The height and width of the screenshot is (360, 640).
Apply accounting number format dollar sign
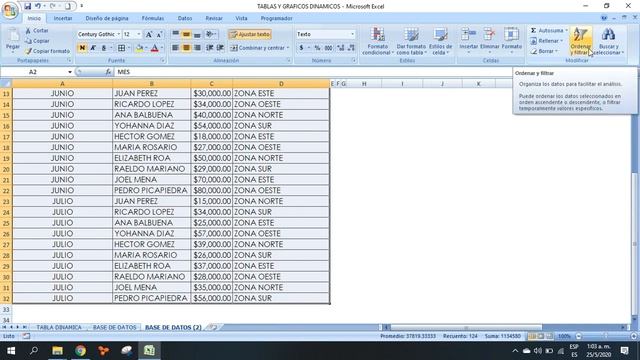coord(301,48)
